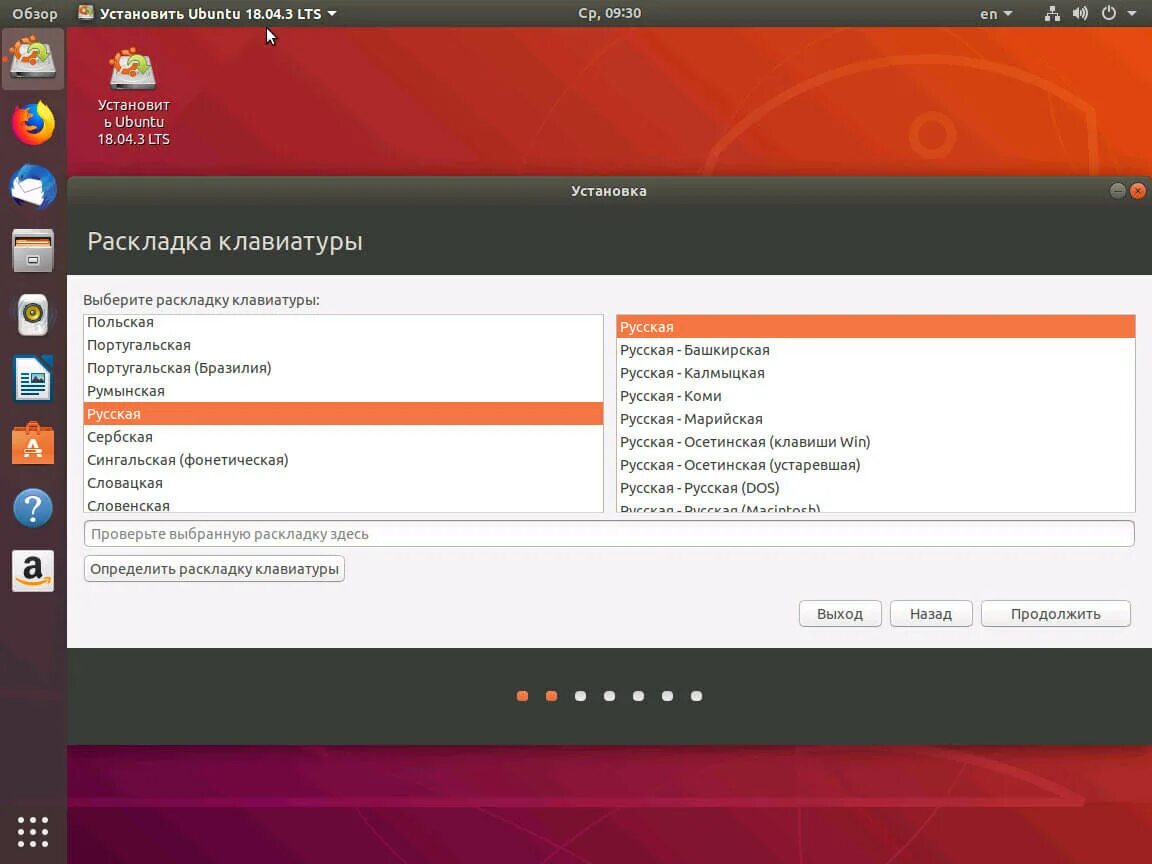
Task: Open Help question mark icon
Action: click(33, 508)
